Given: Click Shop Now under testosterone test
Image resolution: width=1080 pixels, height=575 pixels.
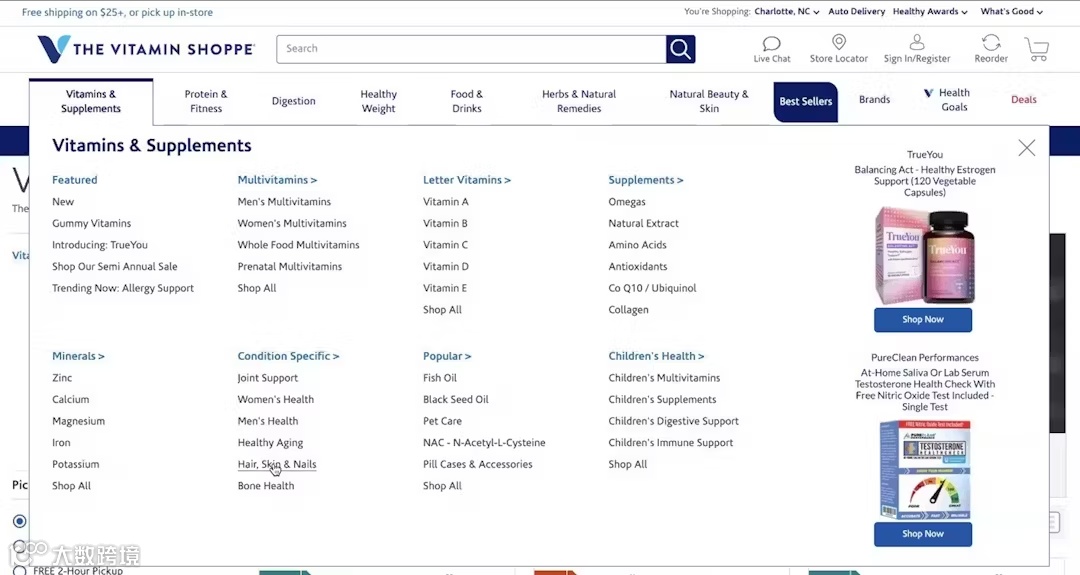Looking at the screenshot, I should point(923,534).
